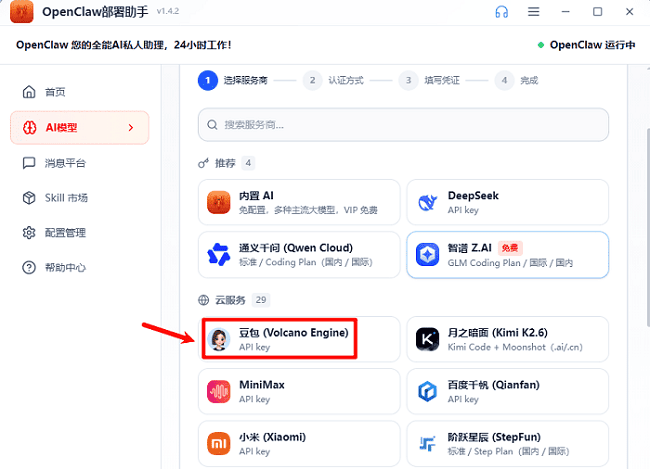Click the 免费 badge on 智谱 Z.AI
This screenshot has height=469, width=650.
coord(510,248)
